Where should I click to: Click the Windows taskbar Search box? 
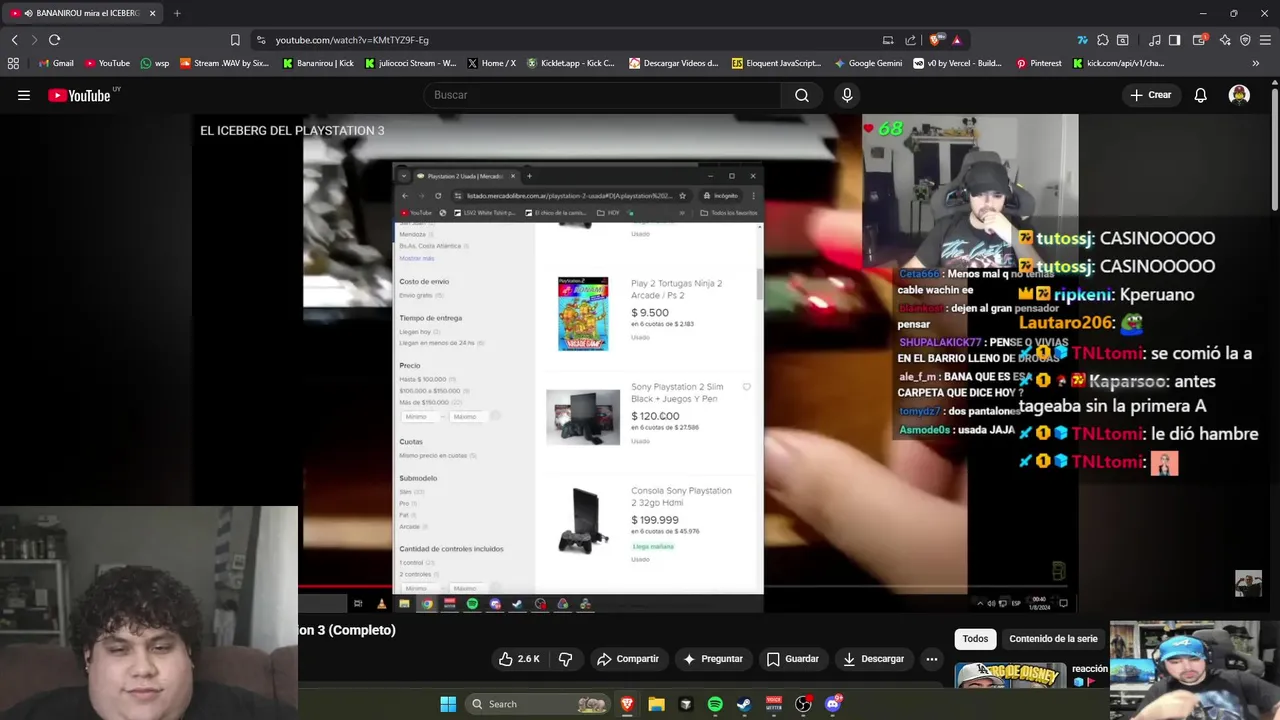[540, 704]
